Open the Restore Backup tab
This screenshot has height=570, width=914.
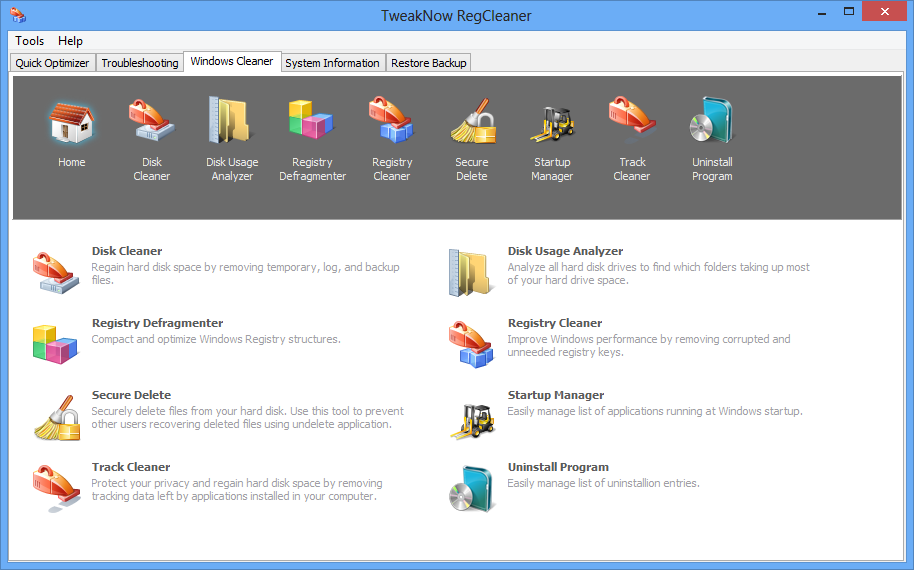point(428,63)
